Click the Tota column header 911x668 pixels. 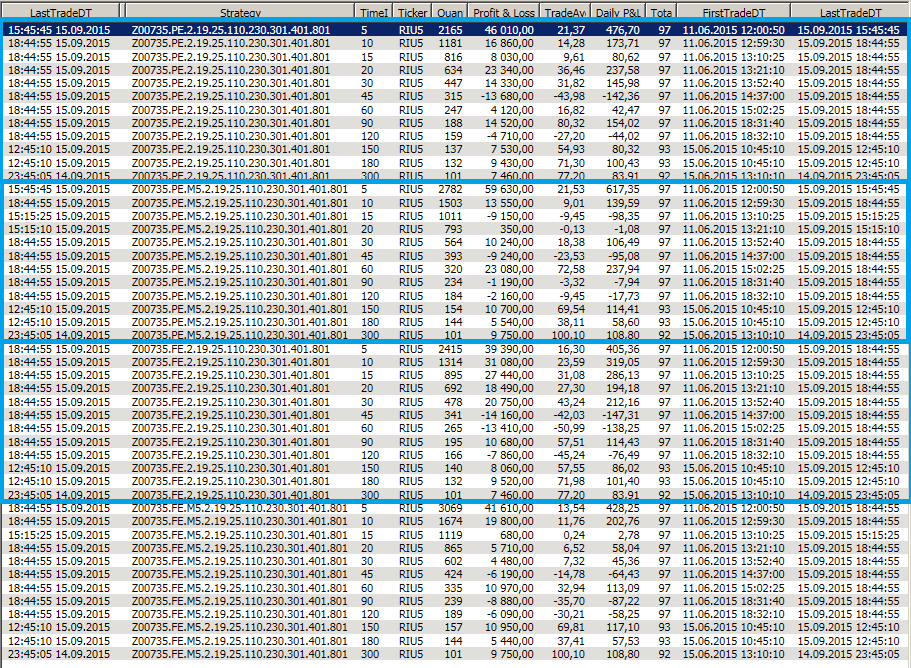pos(661,12)
